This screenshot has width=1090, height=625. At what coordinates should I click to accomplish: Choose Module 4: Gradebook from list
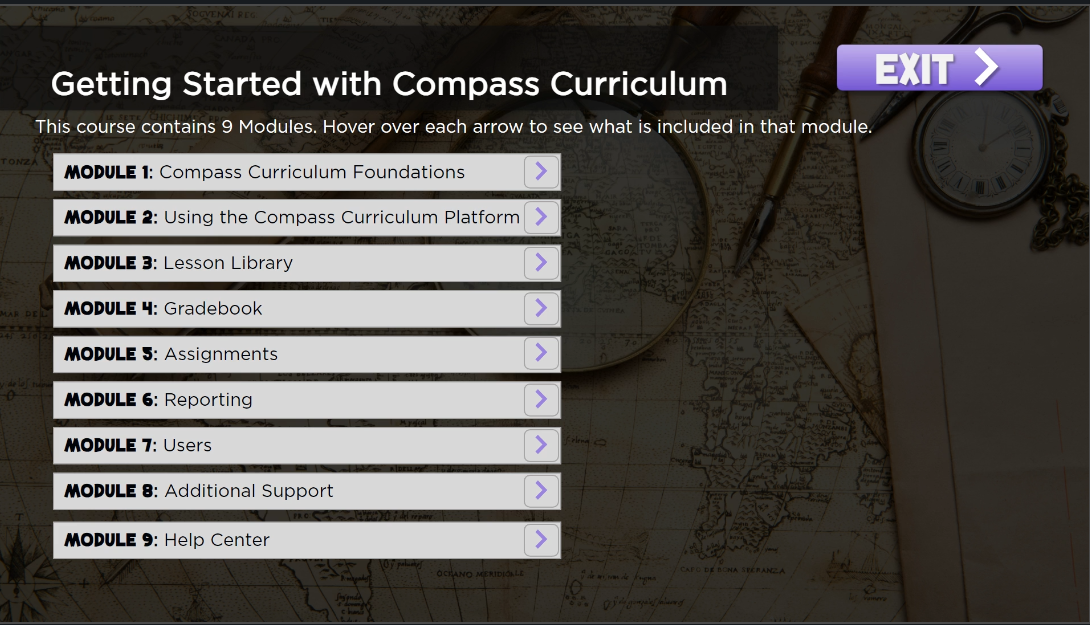164,309
